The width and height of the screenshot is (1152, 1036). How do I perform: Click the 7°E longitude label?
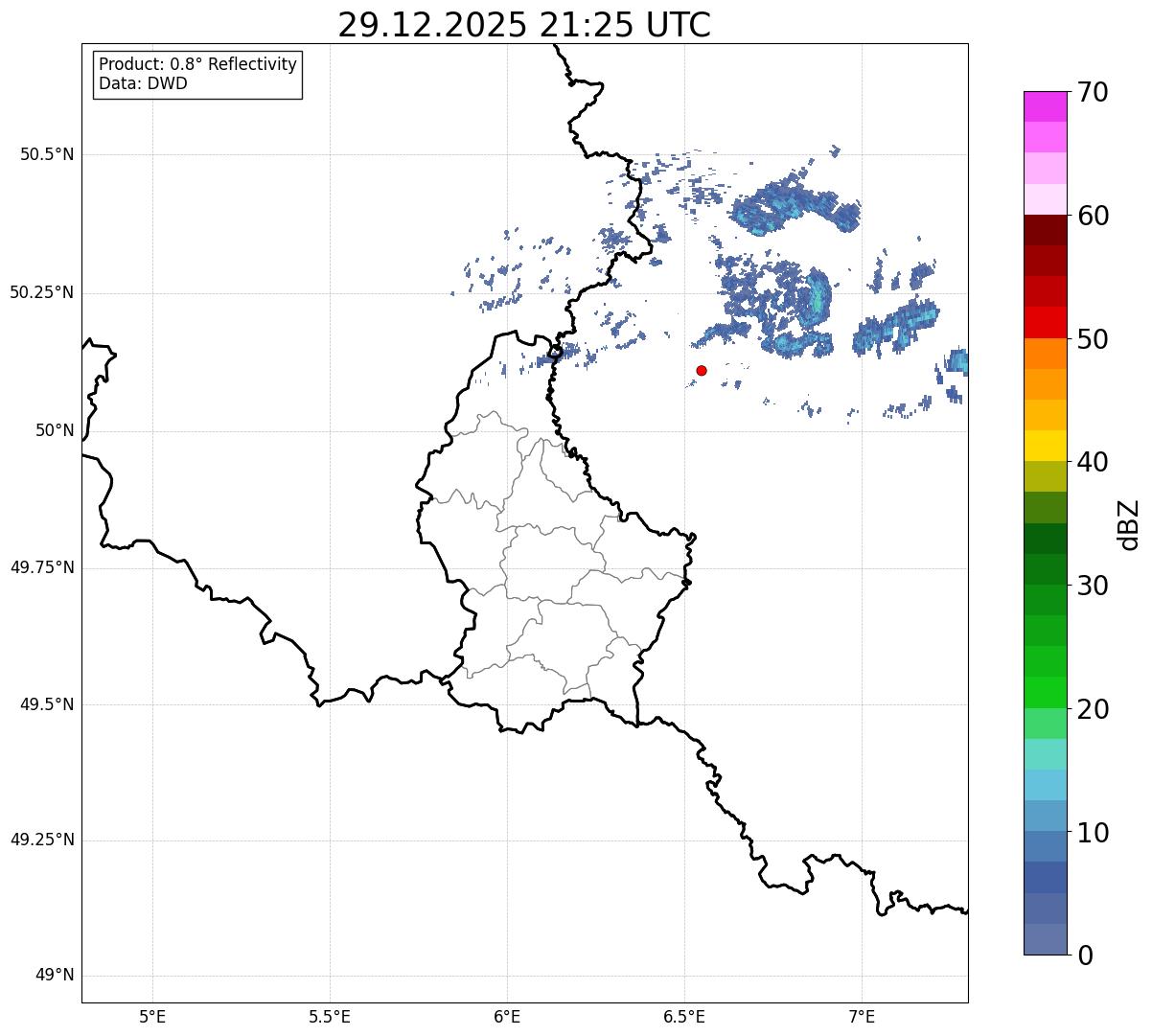point(863,1016)
